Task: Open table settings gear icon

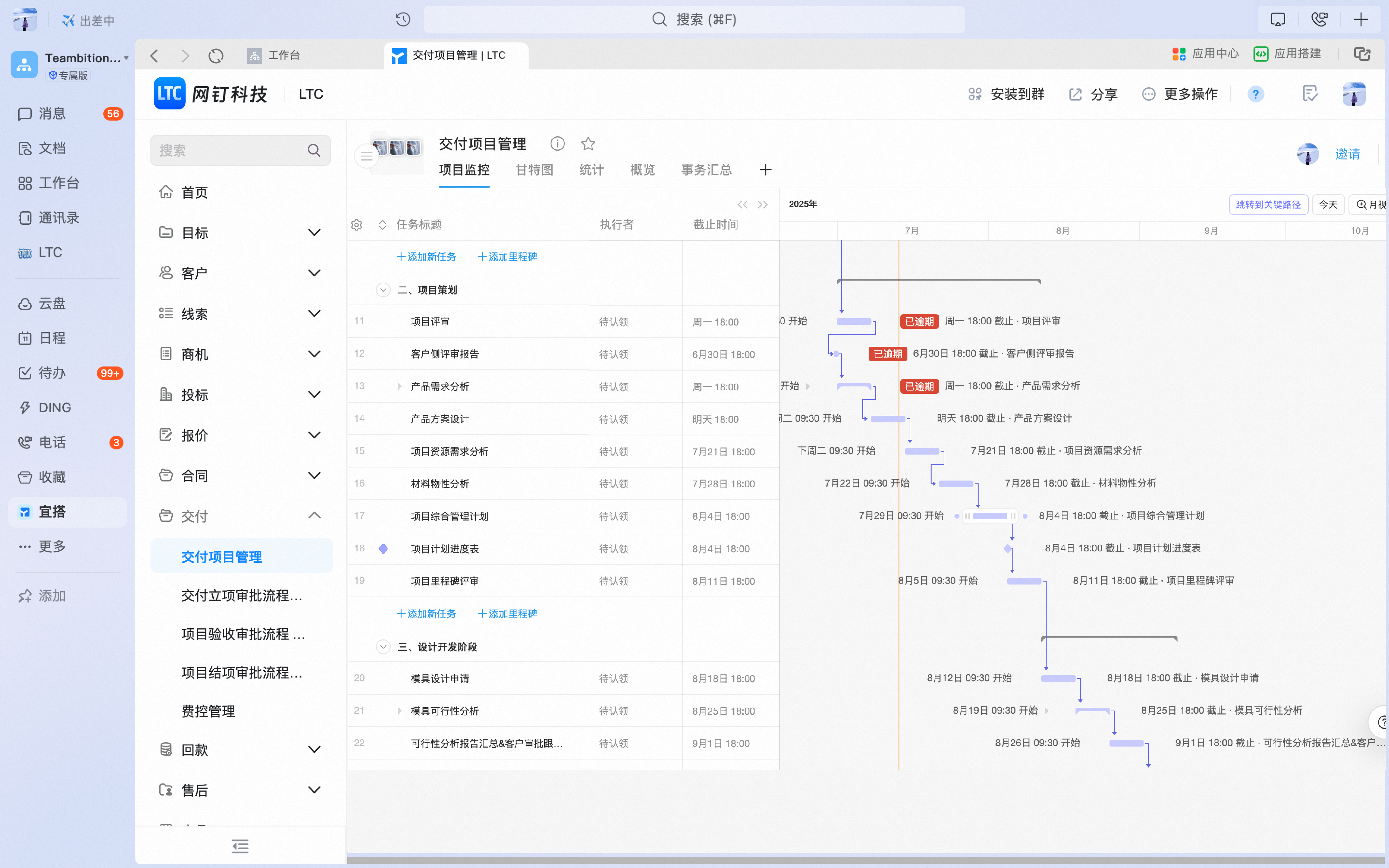Action: point(356,224)
